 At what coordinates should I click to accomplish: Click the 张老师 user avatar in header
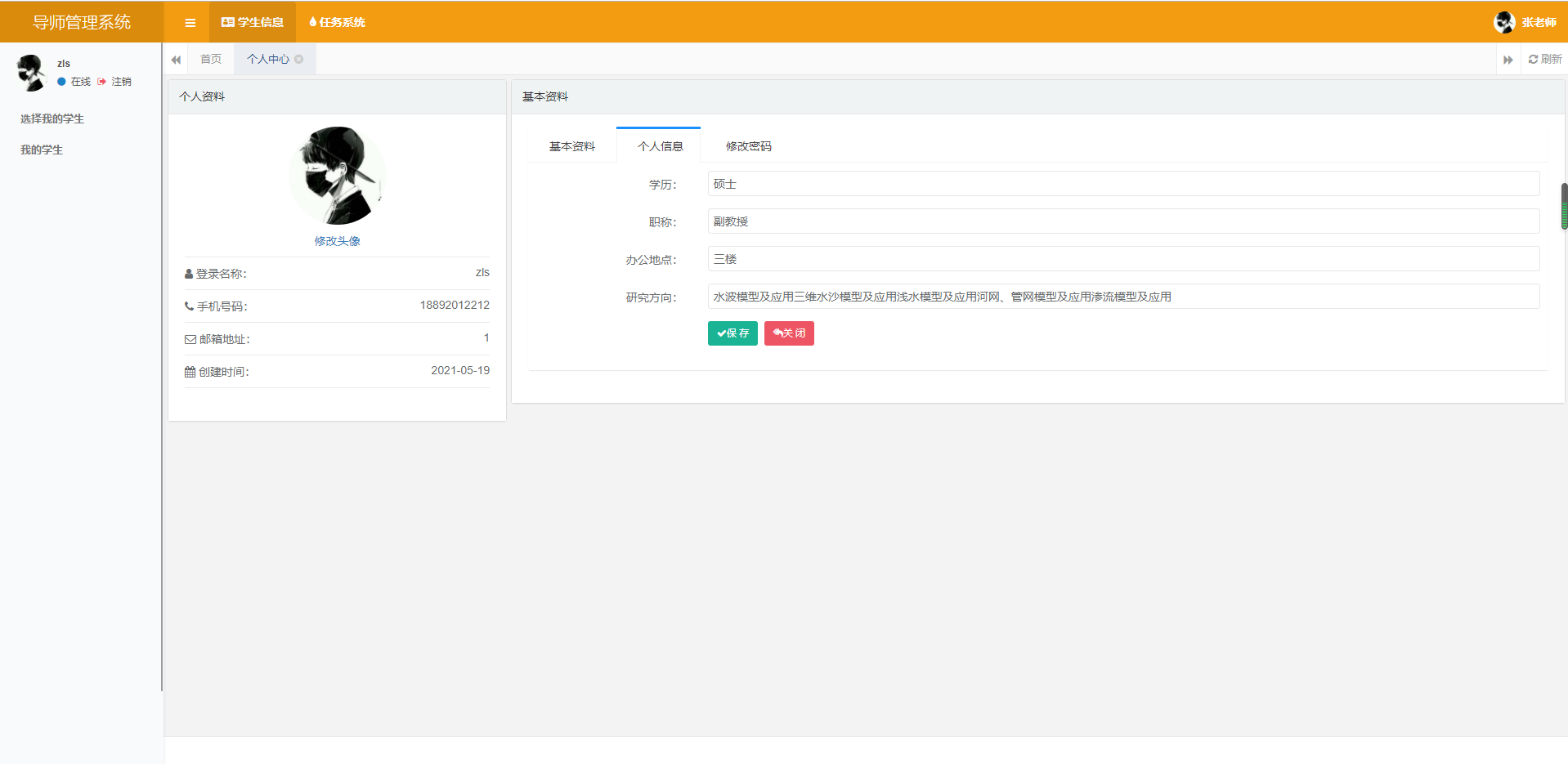click(x=1504, y=23)
